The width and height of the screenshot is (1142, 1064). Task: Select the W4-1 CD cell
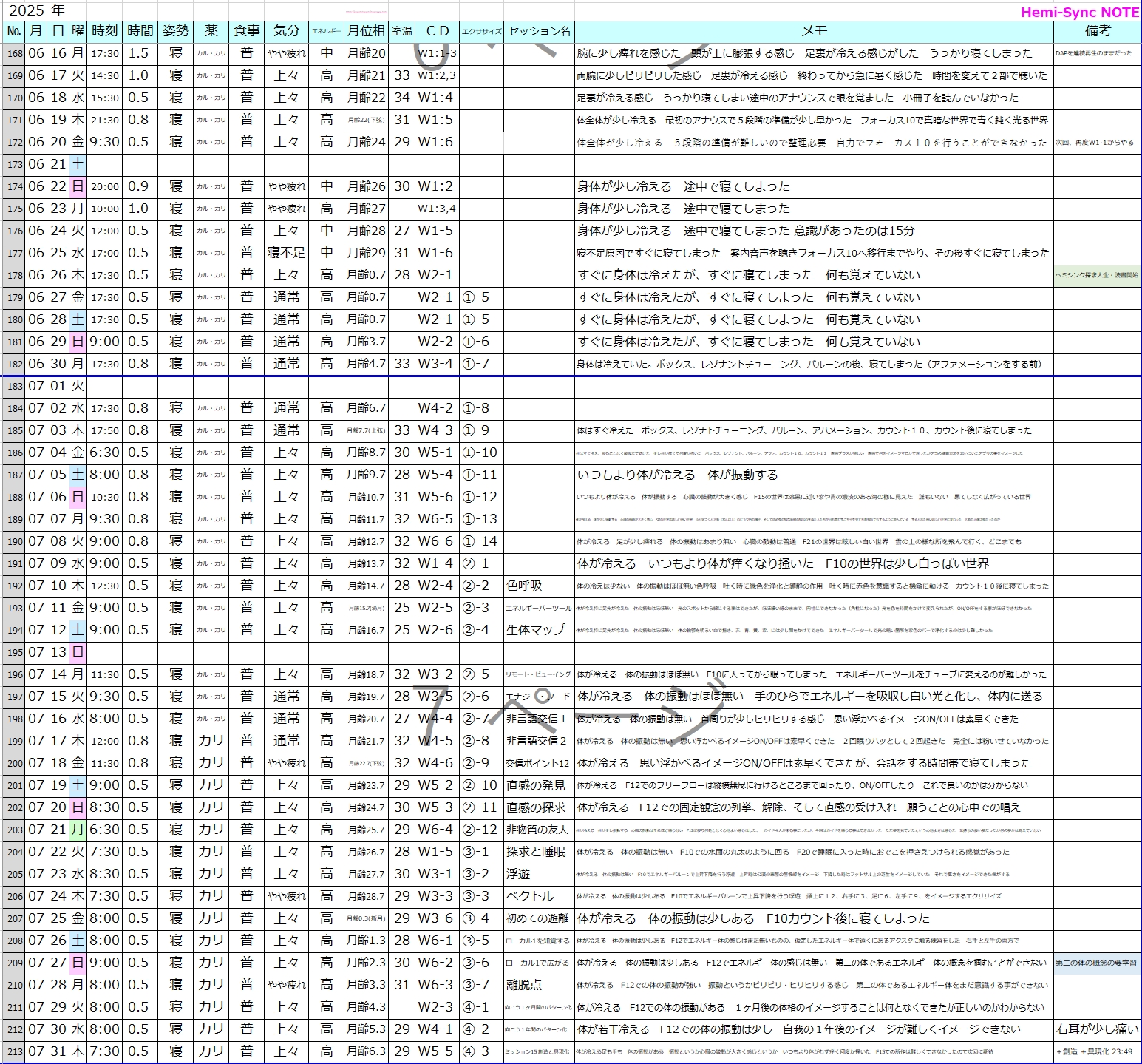coord(438,1029)
